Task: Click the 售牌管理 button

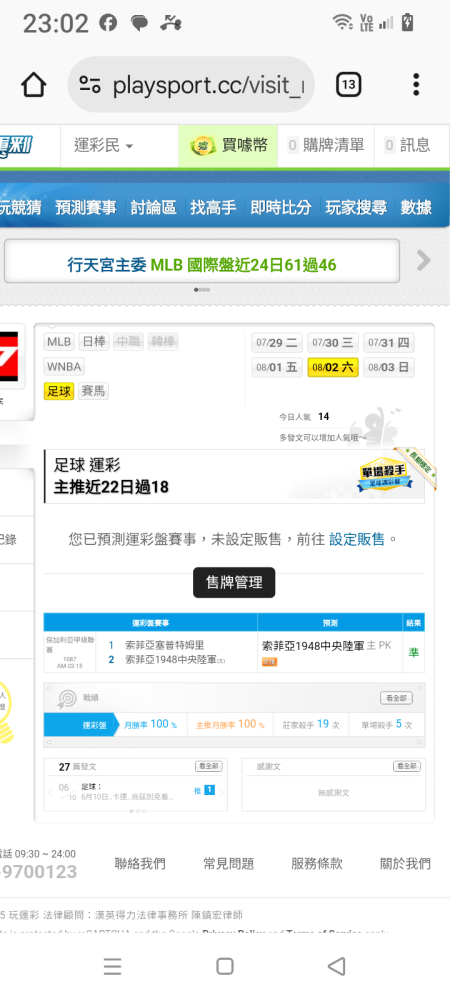Action: 234,582
